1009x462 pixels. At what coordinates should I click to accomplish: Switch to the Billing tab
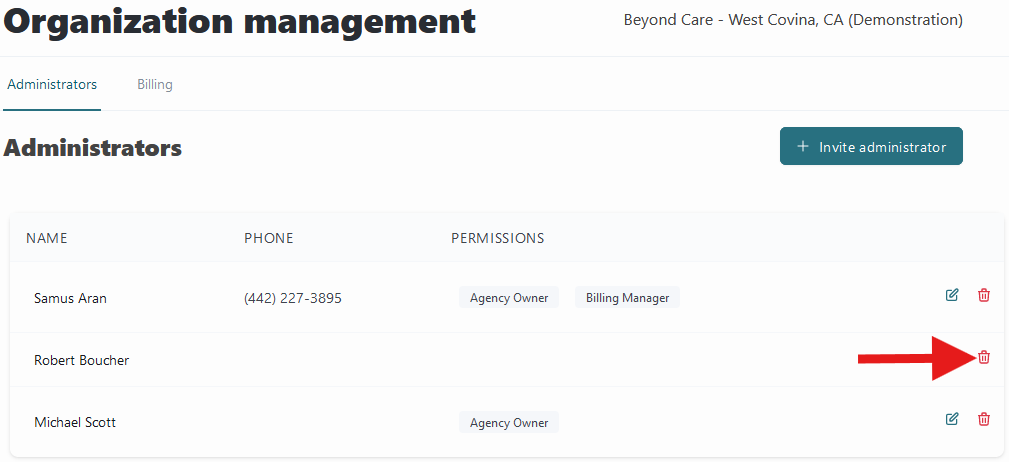click(154, 84)
